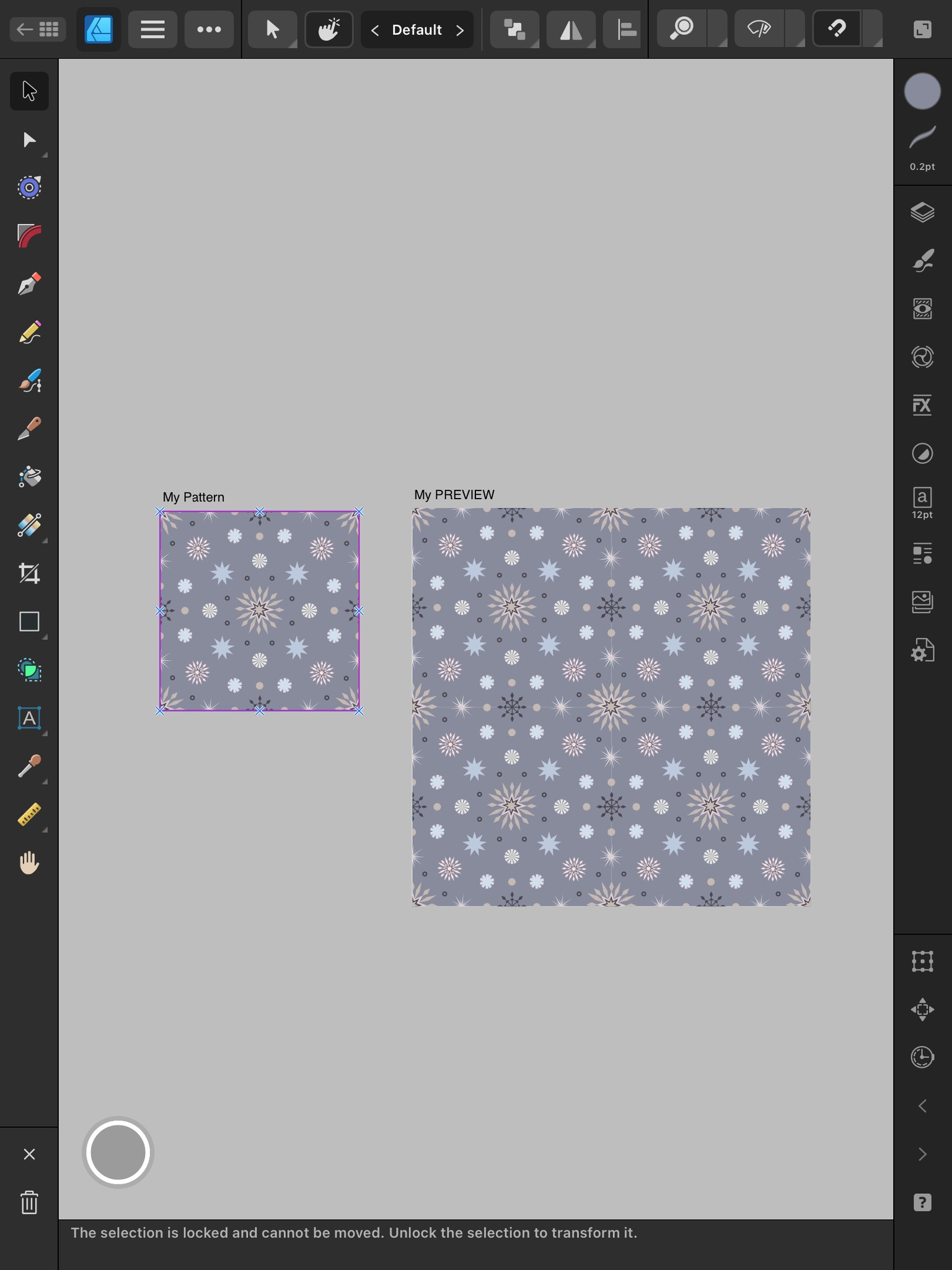Select the Shape Builder tool
This screenshot has width=952, height=1270.
tap(29, 670)
